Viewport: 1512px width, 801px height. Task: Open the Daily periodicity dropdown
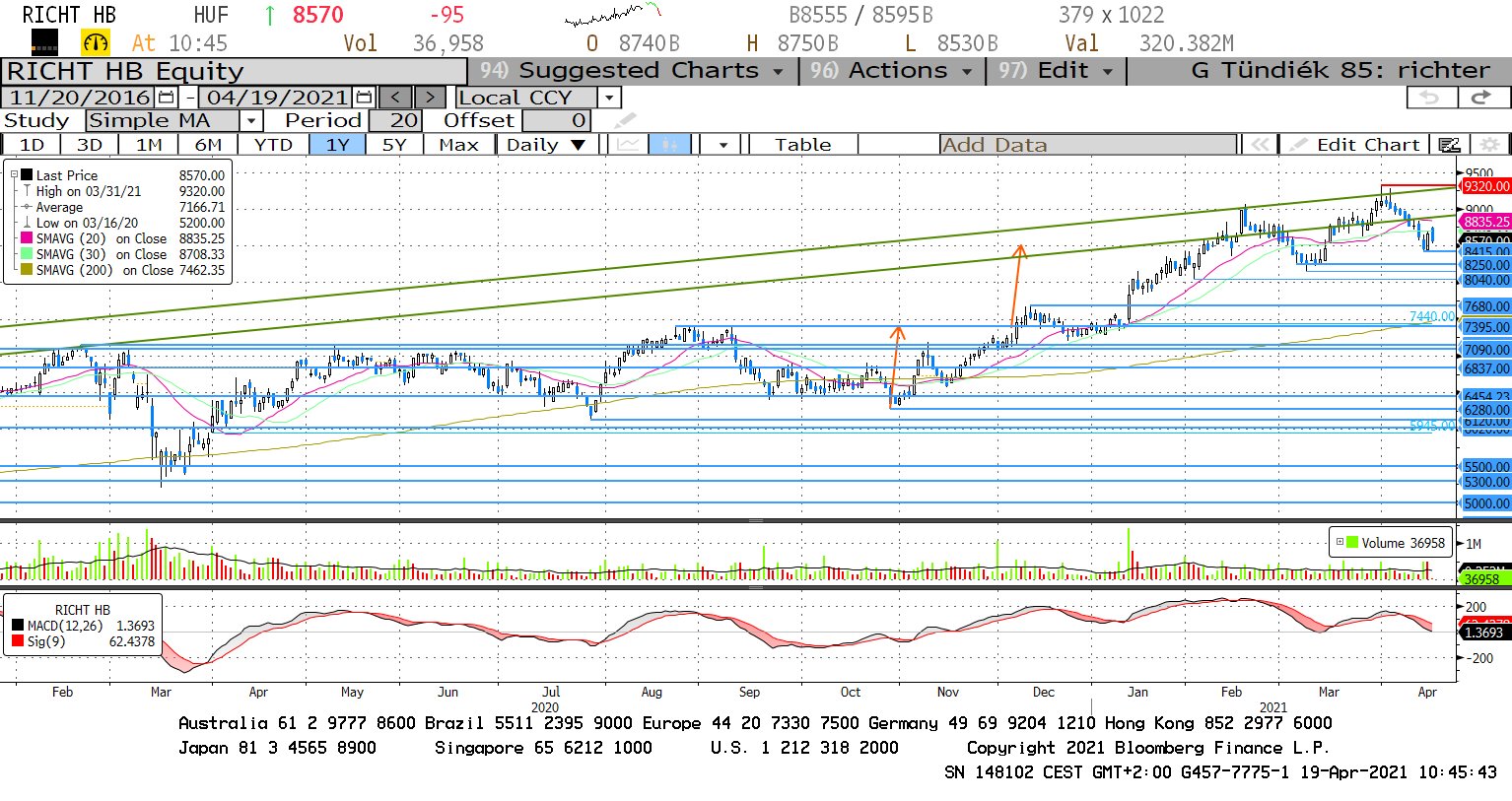545,145
